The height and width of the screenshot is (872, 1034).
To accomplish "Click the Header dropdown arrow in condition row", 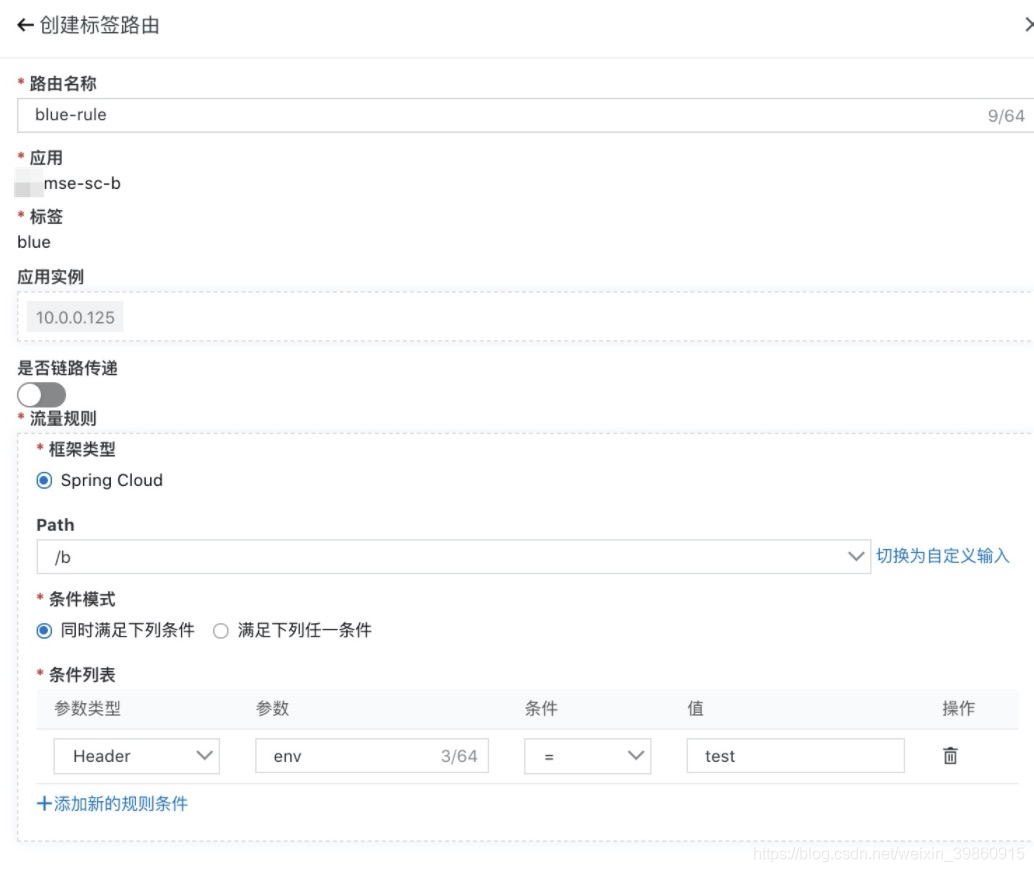I will click(x=204, y=756).
